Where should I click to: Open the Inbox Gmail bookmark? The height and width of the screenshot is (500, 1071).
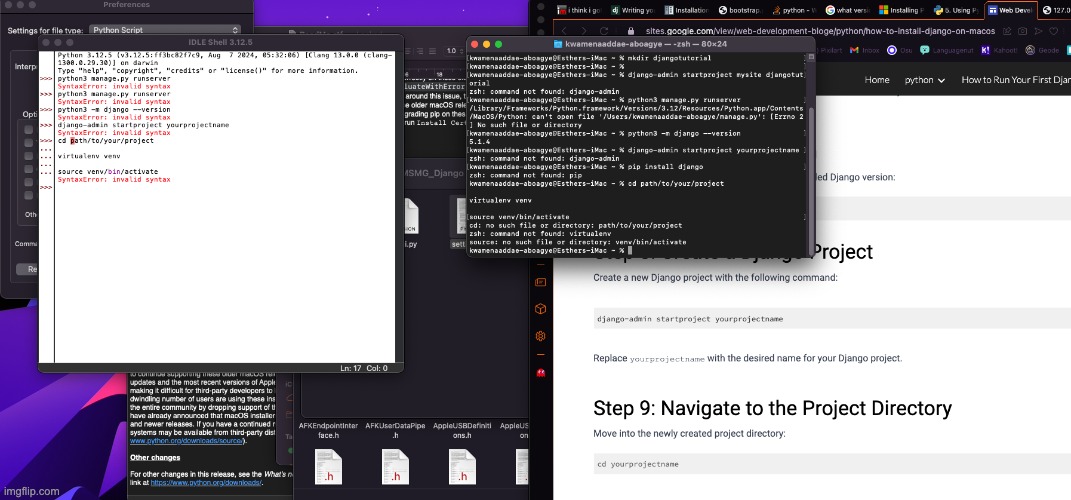tap(863, 51)
